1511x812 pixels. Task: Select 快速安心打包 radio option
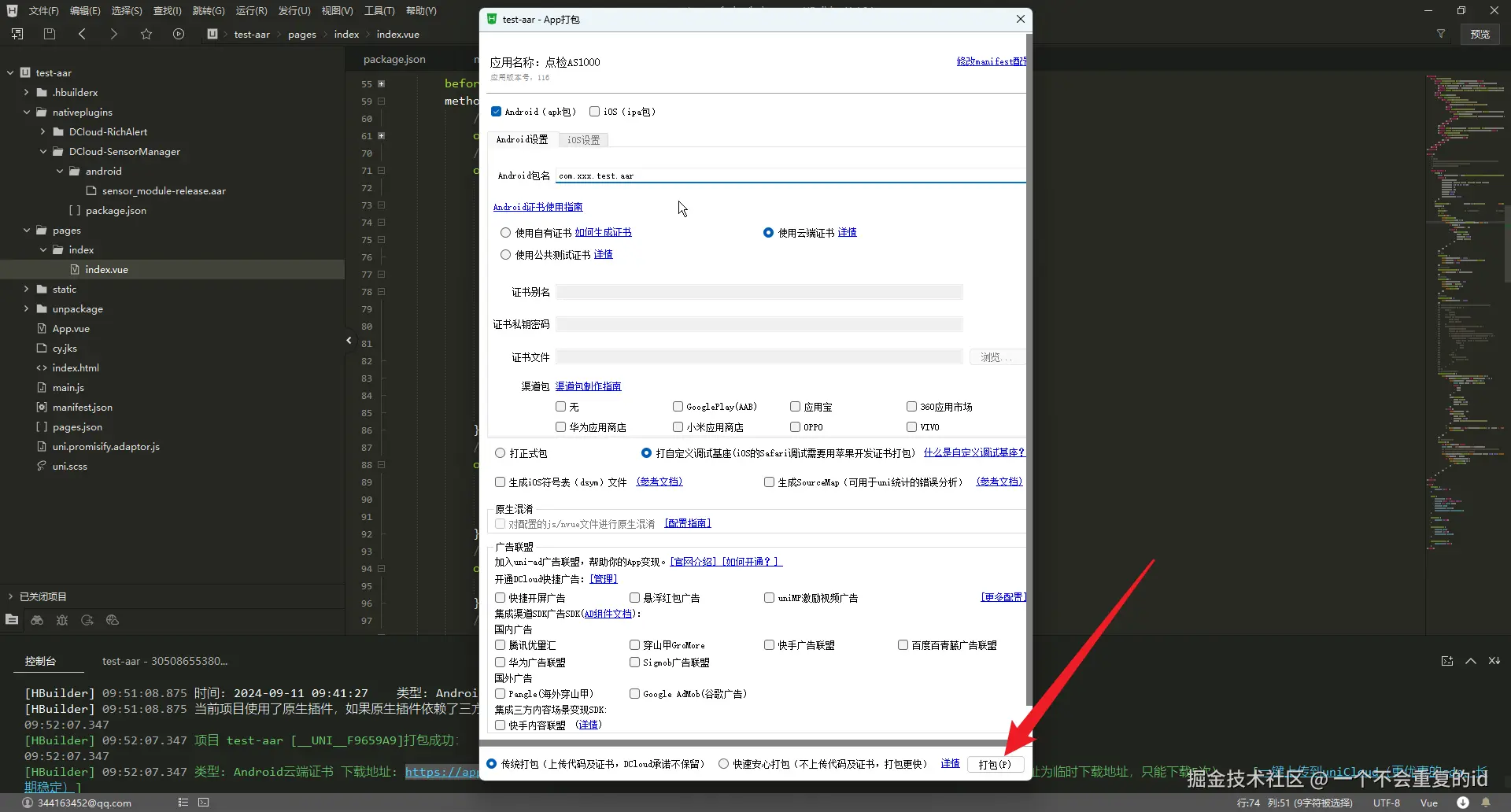(723, 764)
